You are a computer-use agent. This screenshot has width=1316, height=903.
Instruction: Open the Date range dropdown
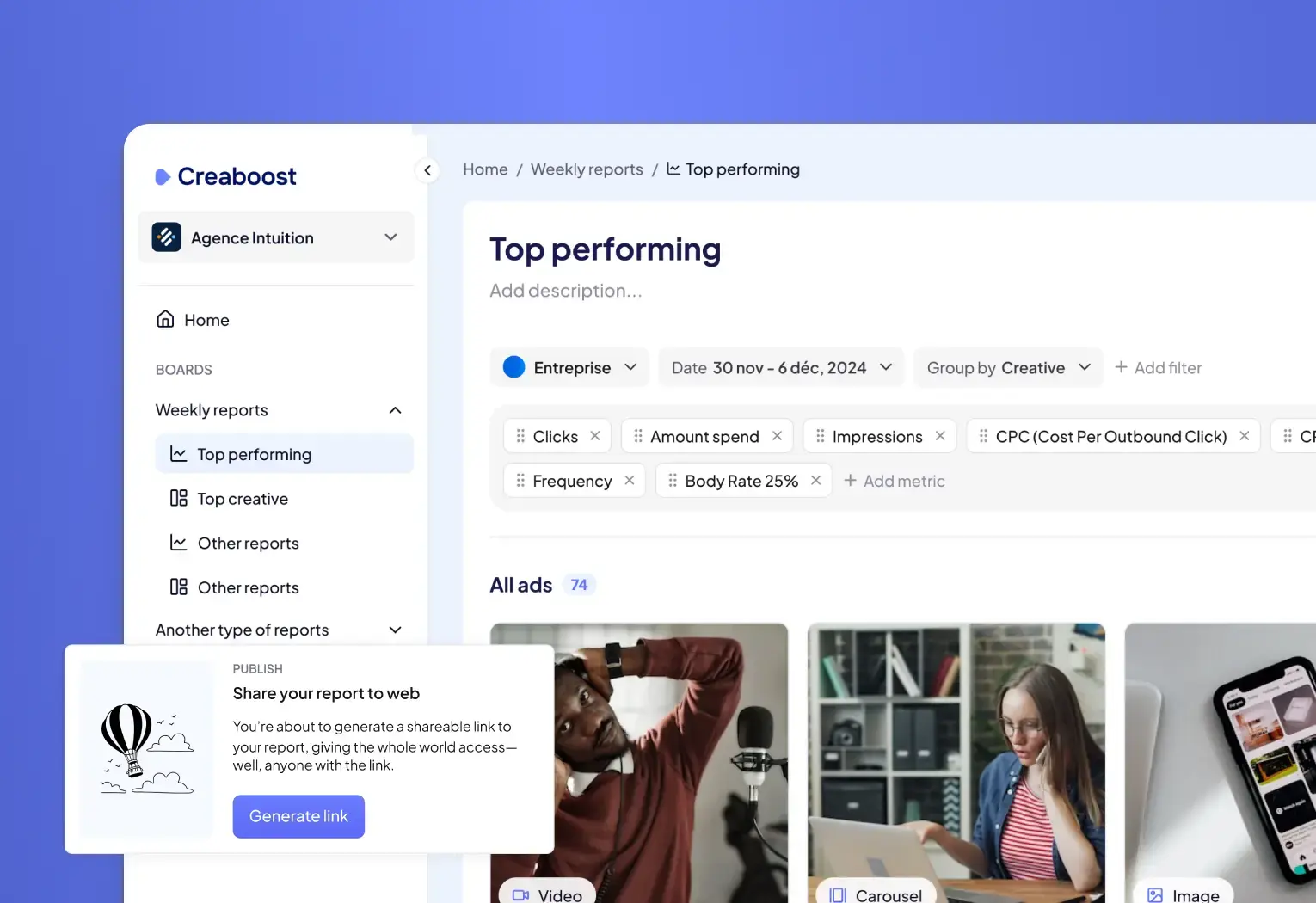click(781, 367)
